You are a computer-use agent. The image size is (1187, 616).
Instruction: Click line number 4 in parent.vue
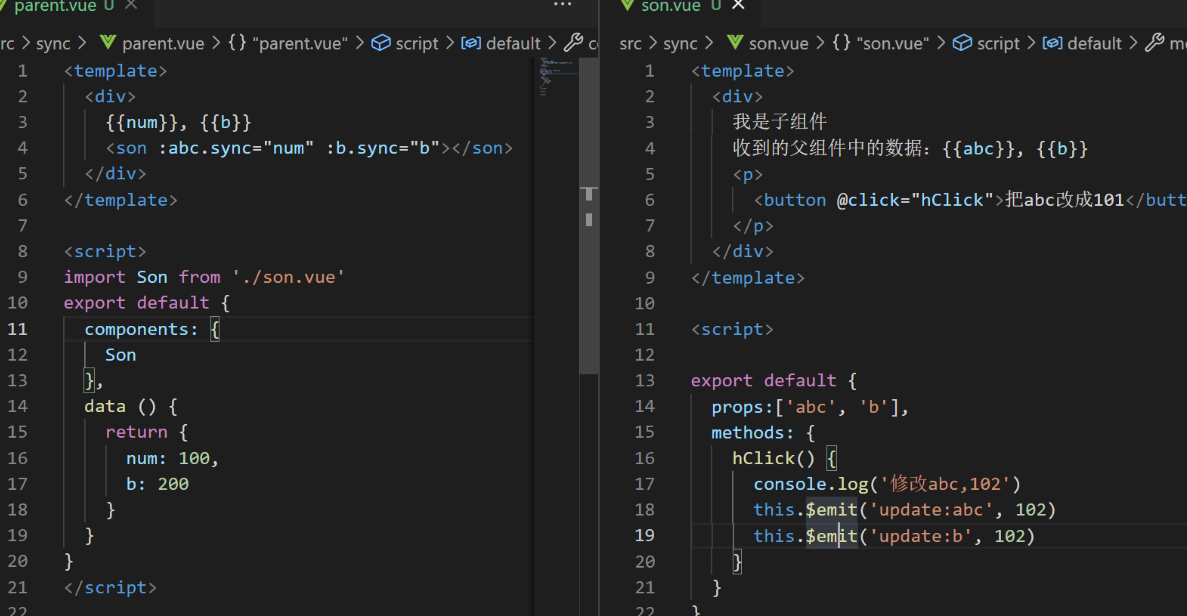click(23, 148)
